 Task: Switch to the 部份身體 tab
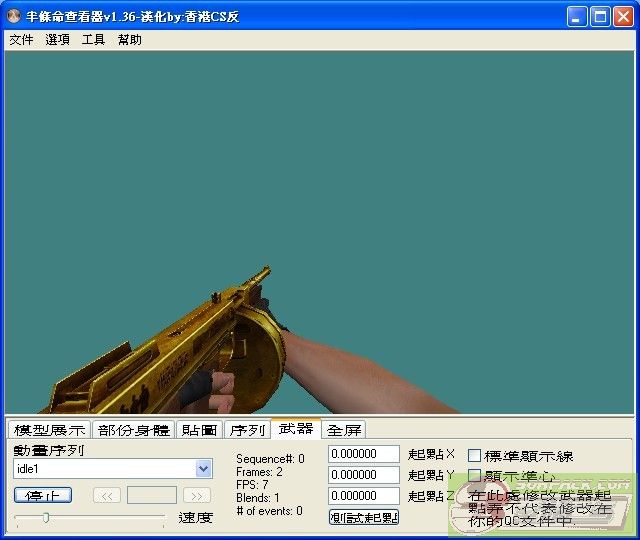tap(133, 430)
